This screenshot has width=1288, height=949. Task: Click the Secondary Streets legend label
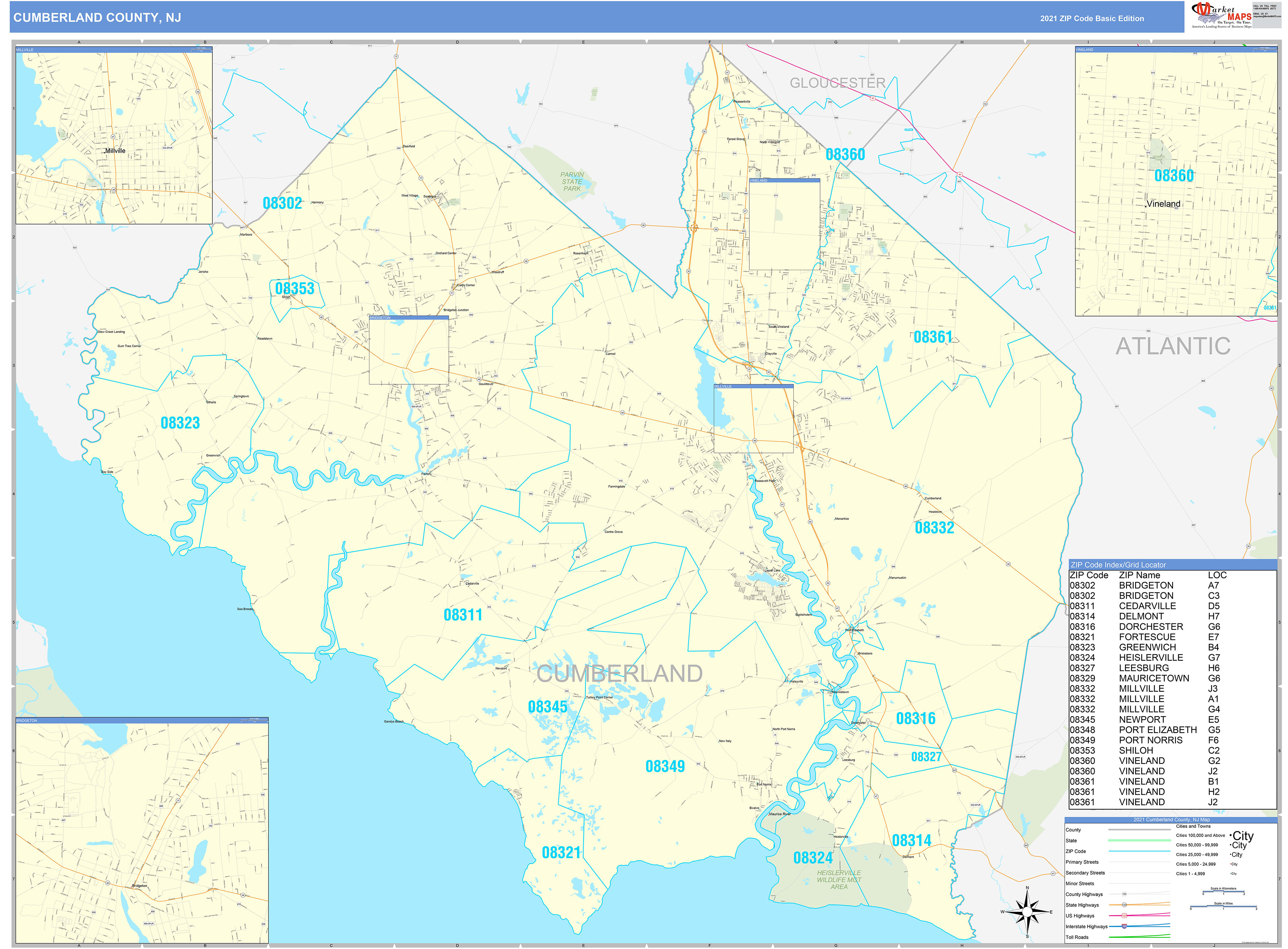coord(1085,873)
